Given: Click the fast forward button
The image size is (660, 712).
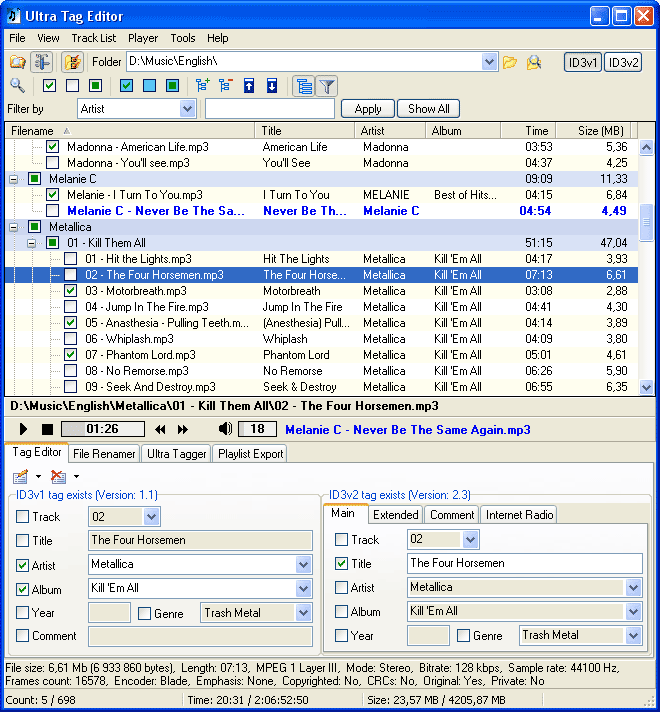Looking at the screenshot, I should (183, 429).
